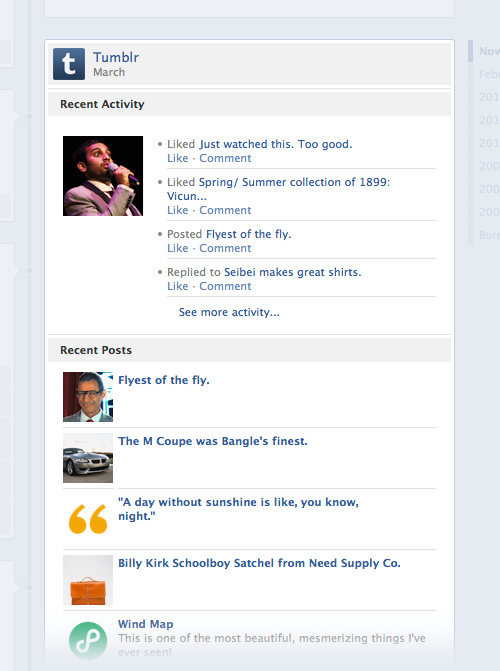Like the Posted Flyest of the fly activity
500x671 pixels.
(x=178, y=248)
